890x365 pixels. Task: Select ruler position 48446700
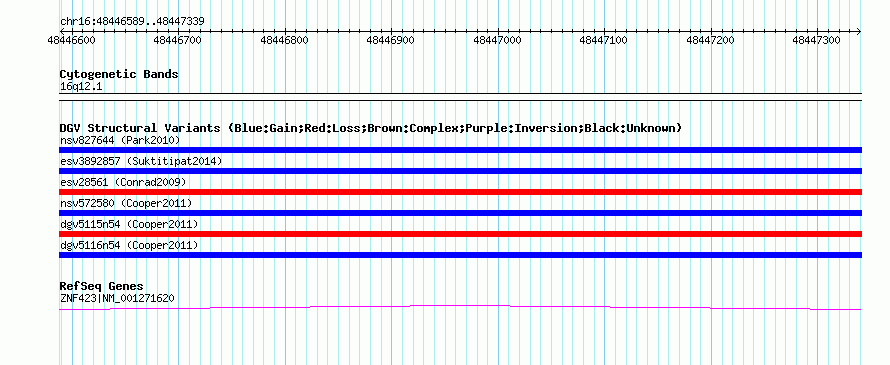[178, 40]
